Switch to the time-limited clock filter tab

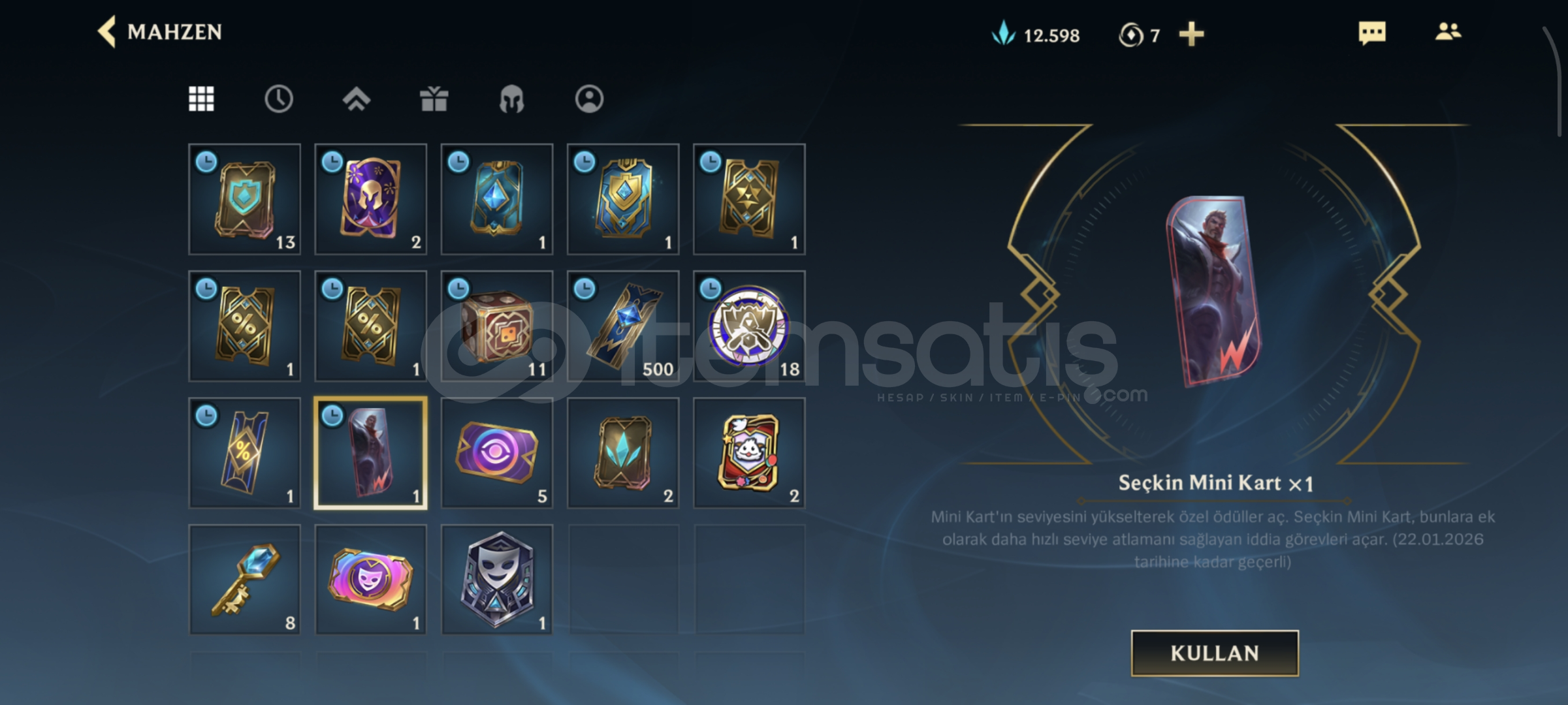tap(279, 99)
